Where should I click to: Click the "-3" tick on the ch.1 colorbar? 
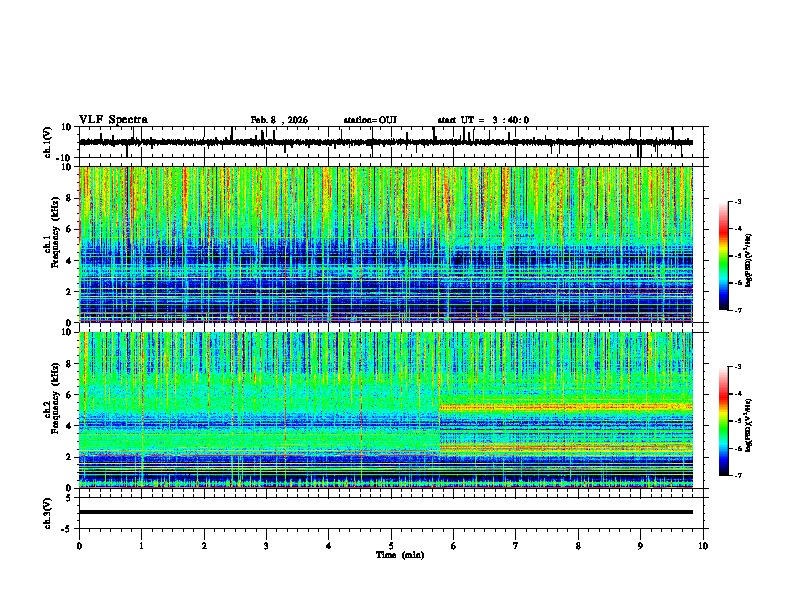coord(738,202)
